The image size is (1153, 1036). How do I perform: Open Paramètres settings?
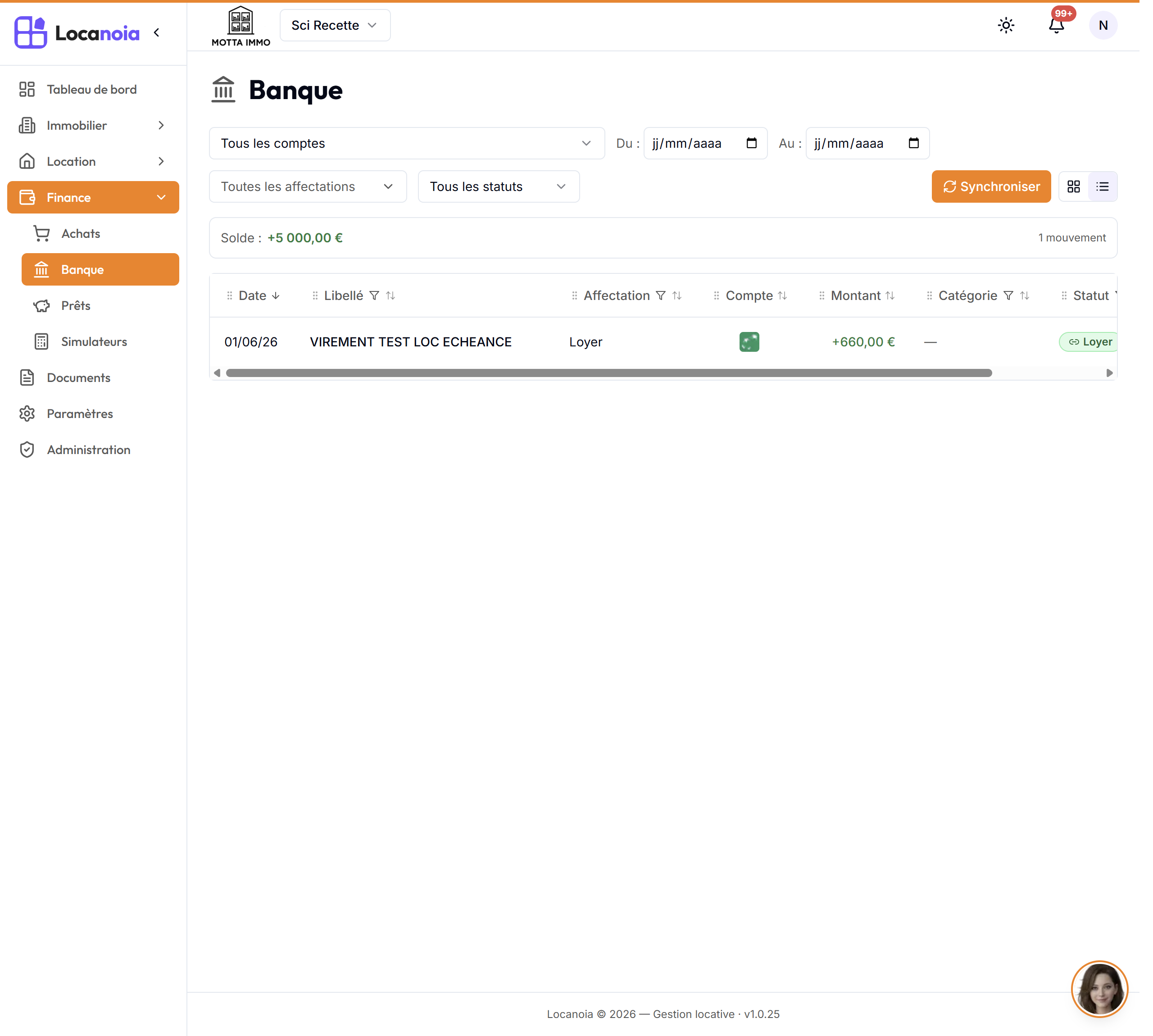pos(93,414)
